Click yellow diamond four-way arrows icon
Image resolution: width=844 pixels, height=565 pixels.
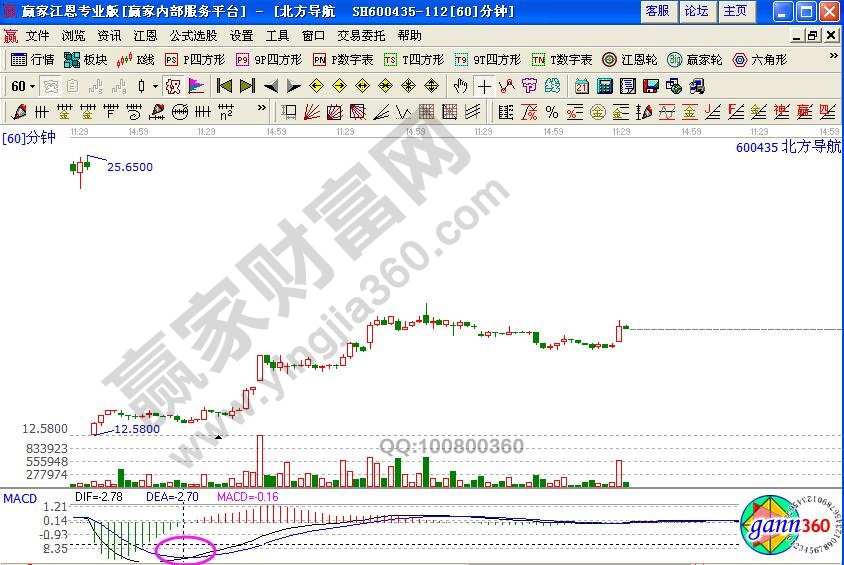[409, 86]
